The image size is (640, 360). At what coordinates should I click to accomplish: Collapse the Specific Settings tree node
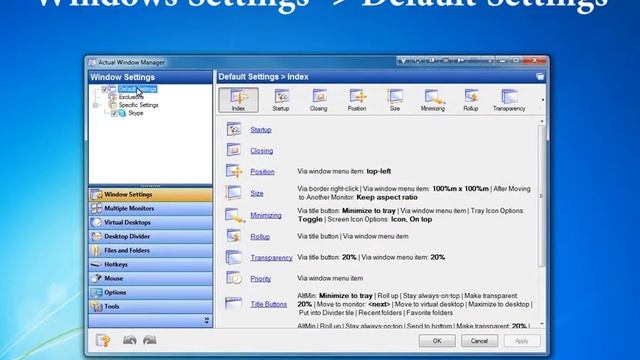click(96, 105)
